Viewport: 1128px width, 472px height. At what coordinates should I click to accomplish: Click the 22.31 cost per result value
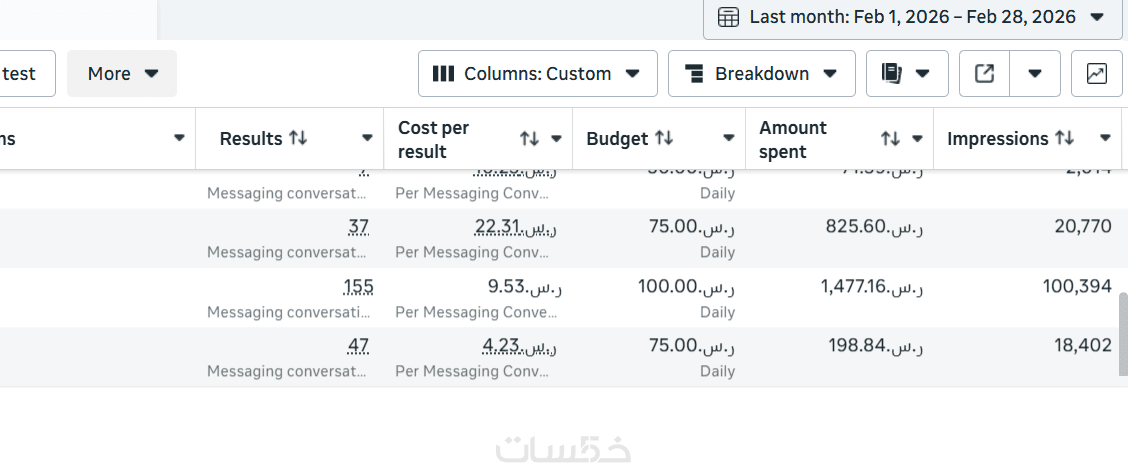tap(500, 227)
